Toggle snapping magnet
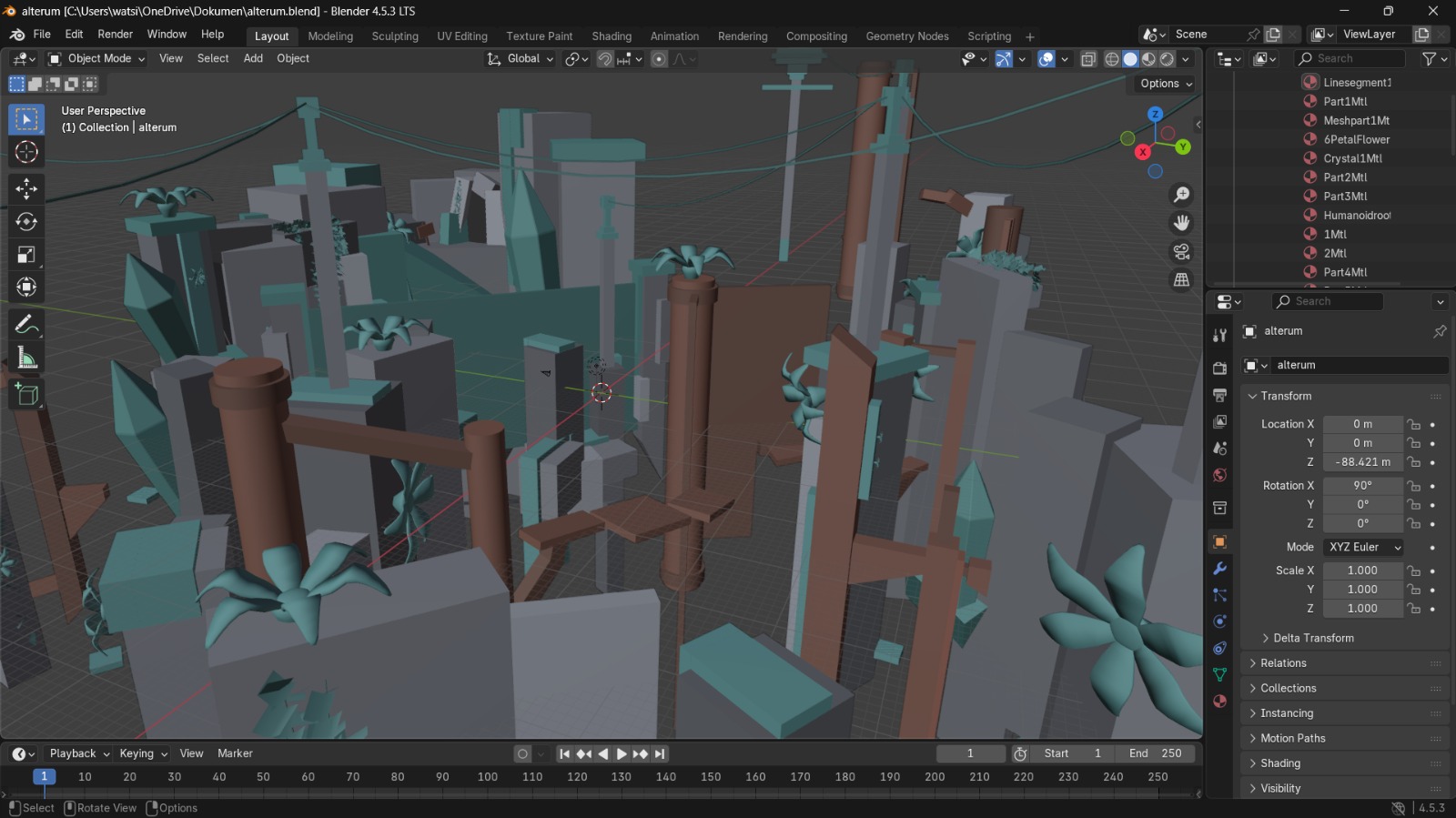The height and width of the screenshot is (818, 1456). (604, 59)
